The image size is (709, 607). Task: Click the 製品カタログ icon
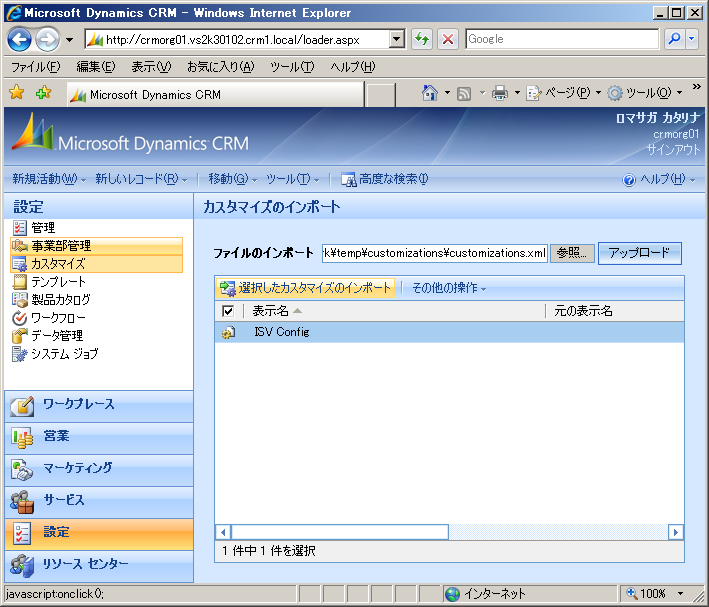tap(20, 299)
